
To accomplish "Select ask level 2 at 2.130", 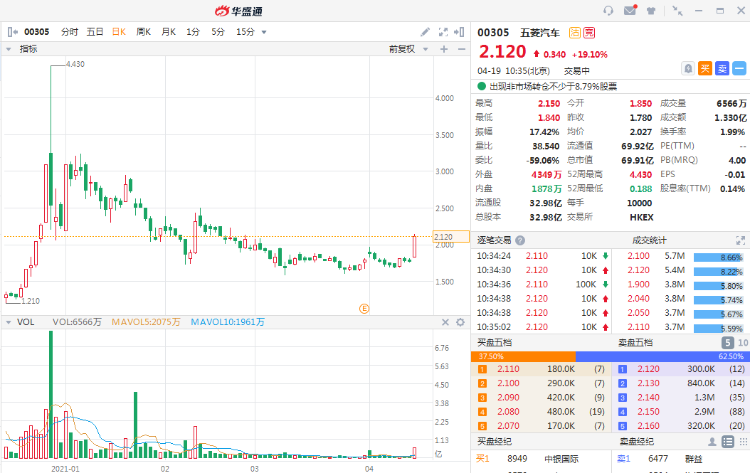I will tap(681, 384).
